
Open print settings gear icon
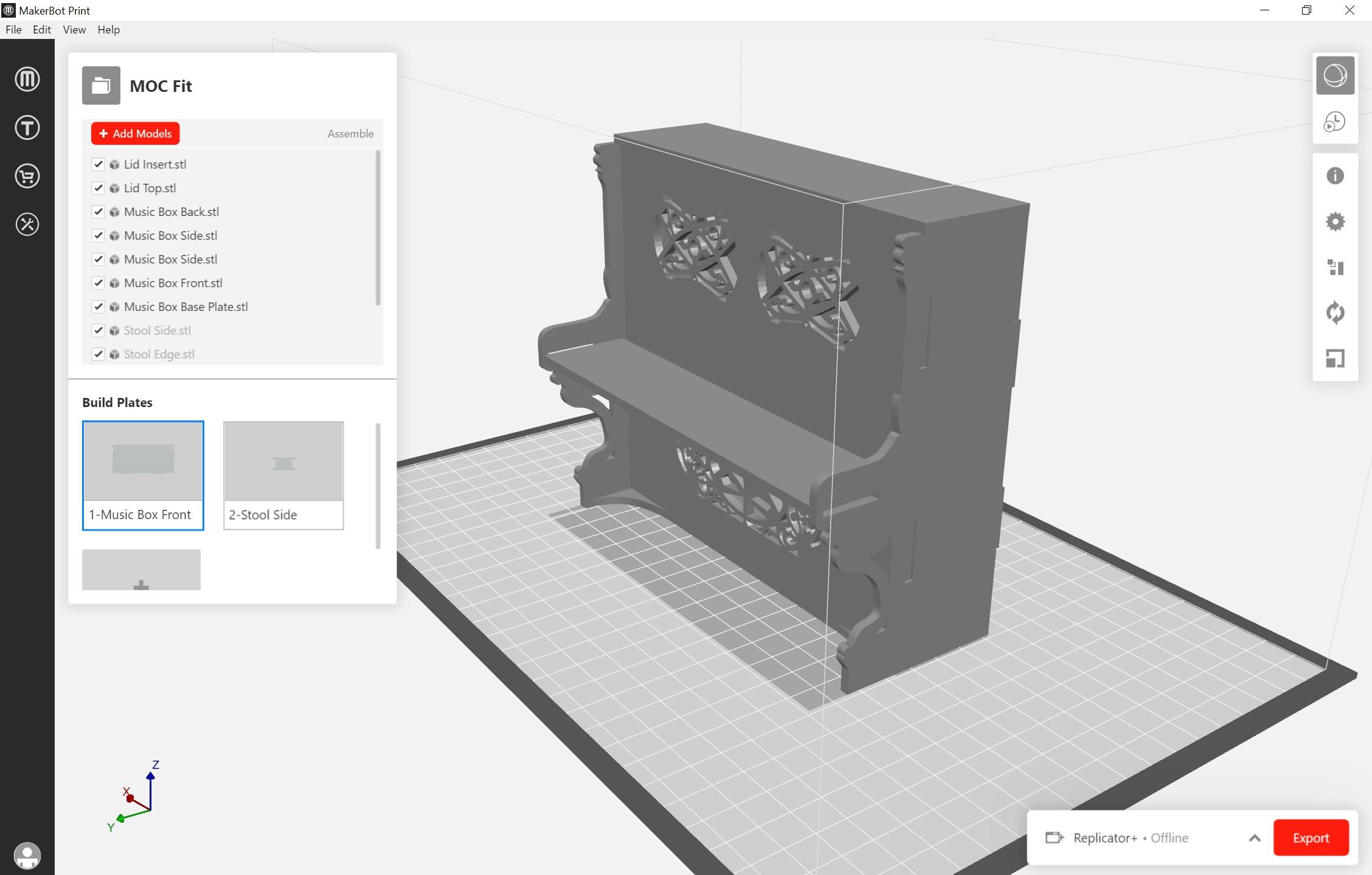coord(1335,221)
